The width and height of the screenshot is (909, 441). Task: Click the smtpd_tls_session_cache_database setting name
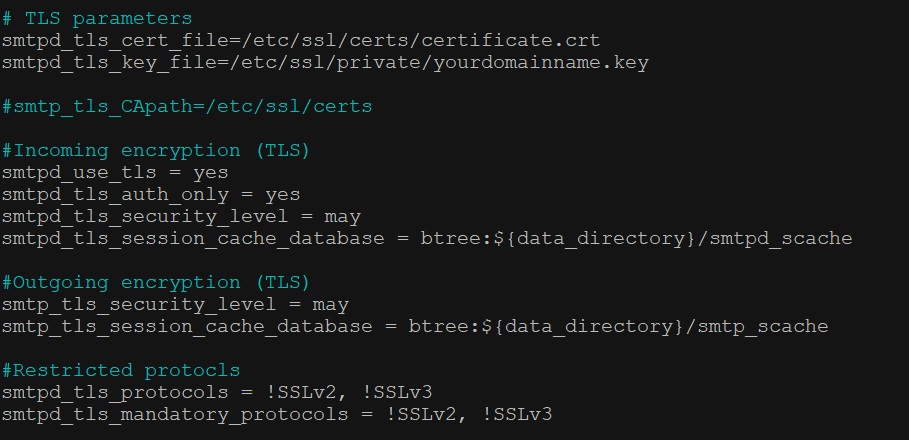point(192,239)
